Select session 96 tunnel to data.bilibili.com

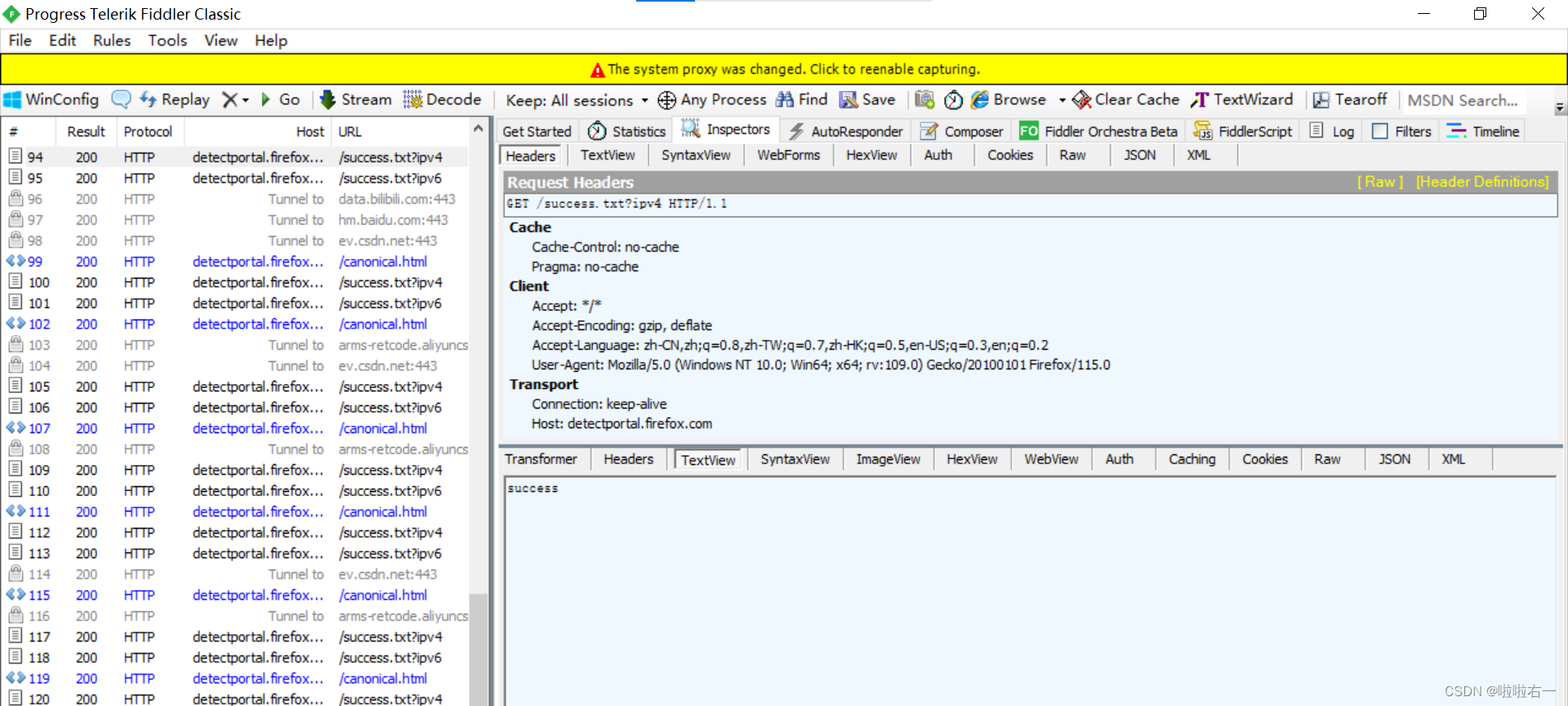click(x=237, y=199)
